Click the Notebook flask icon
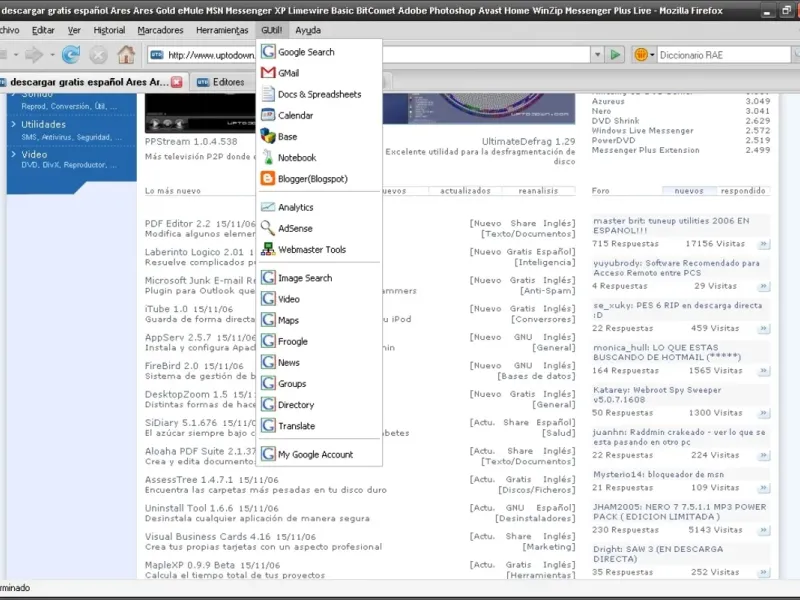The height and width of the screenshot is (600, 800). click(x=268, y=158)
